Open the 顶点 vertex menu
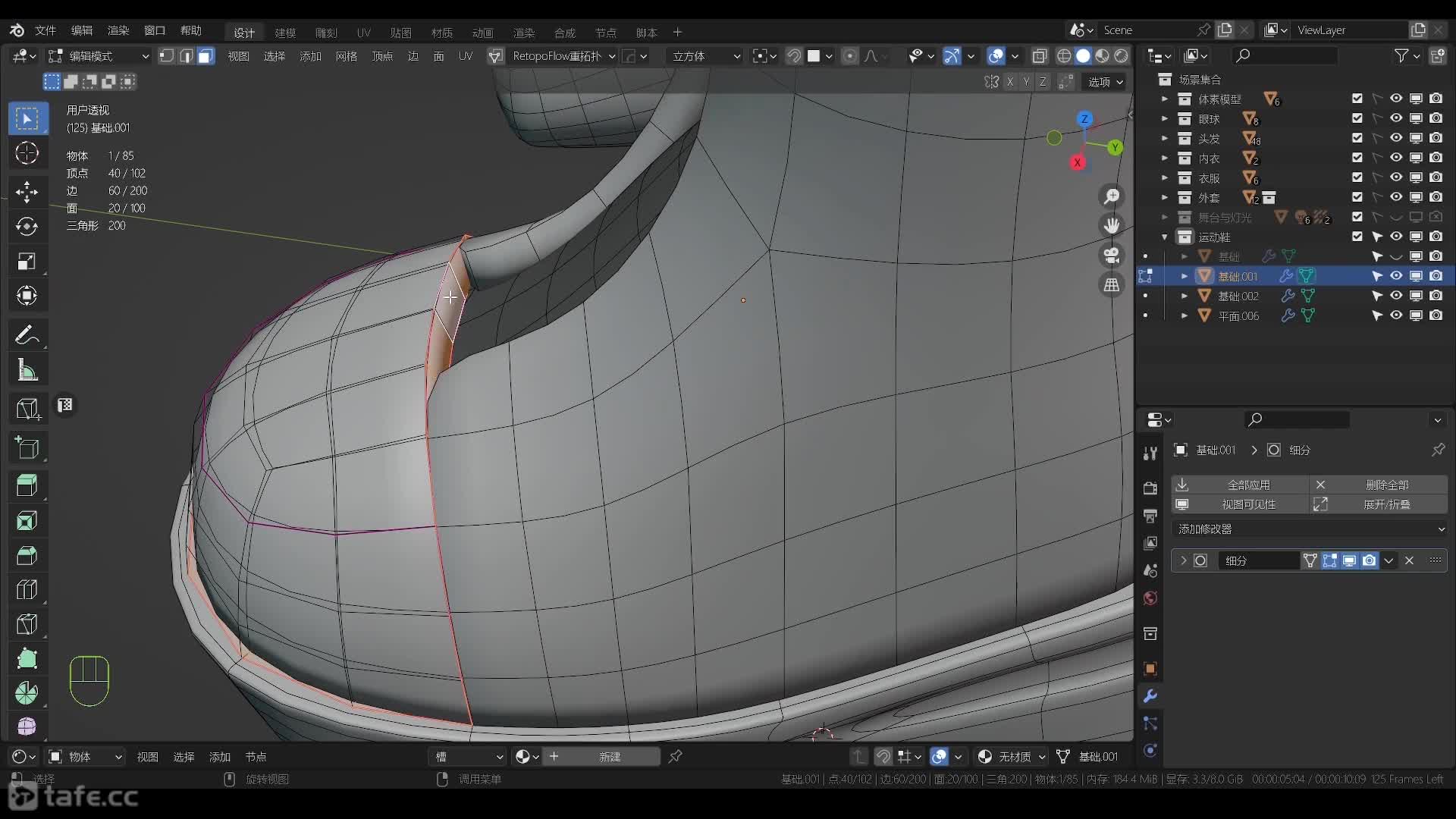Image resolution: width=1456 pixels, height=819 pixels. [382, 56]
